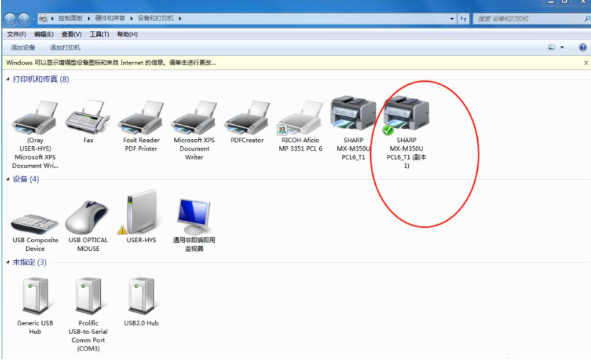
Task: Click the refresh button beside address bar
Action: pyautogui.click(x=463, y=18)
